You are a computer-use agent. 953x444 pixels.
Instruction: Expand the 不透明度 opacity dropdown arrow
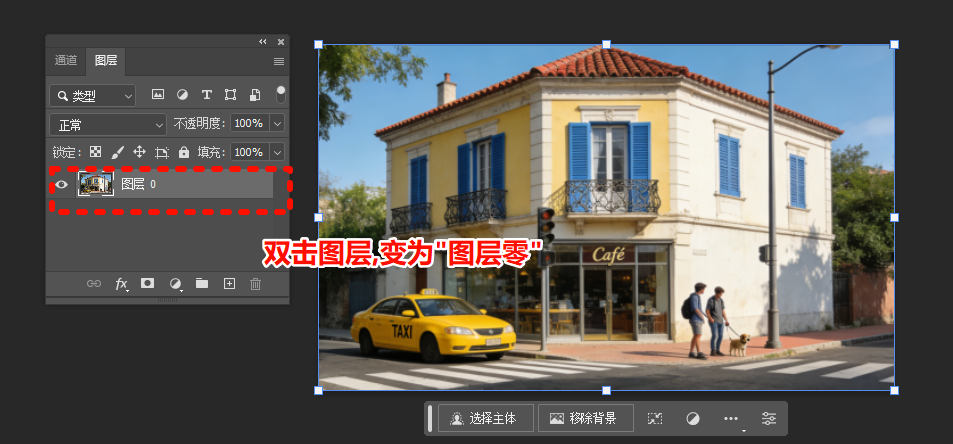[x=277, y=124]
